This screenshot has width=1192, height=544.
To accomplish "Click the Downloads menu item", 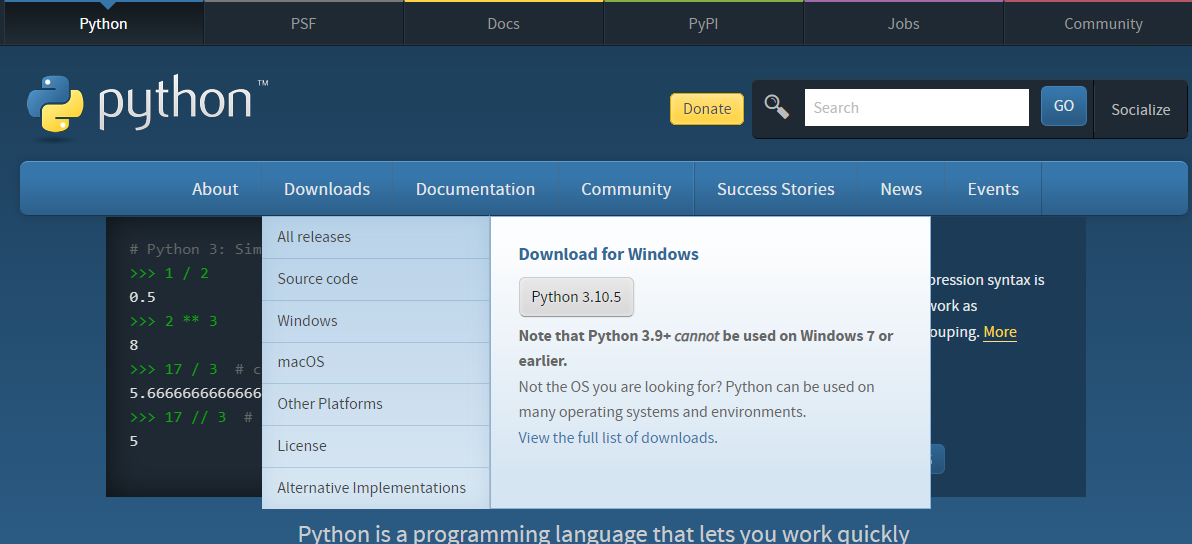I will tap(327, 189).
